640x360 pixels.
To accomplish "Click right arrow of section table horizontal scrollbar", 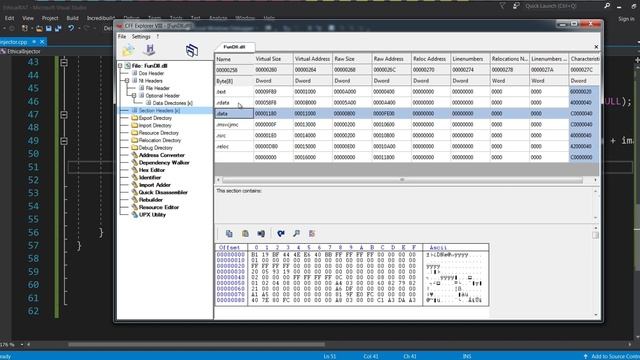I will (595, 180).
